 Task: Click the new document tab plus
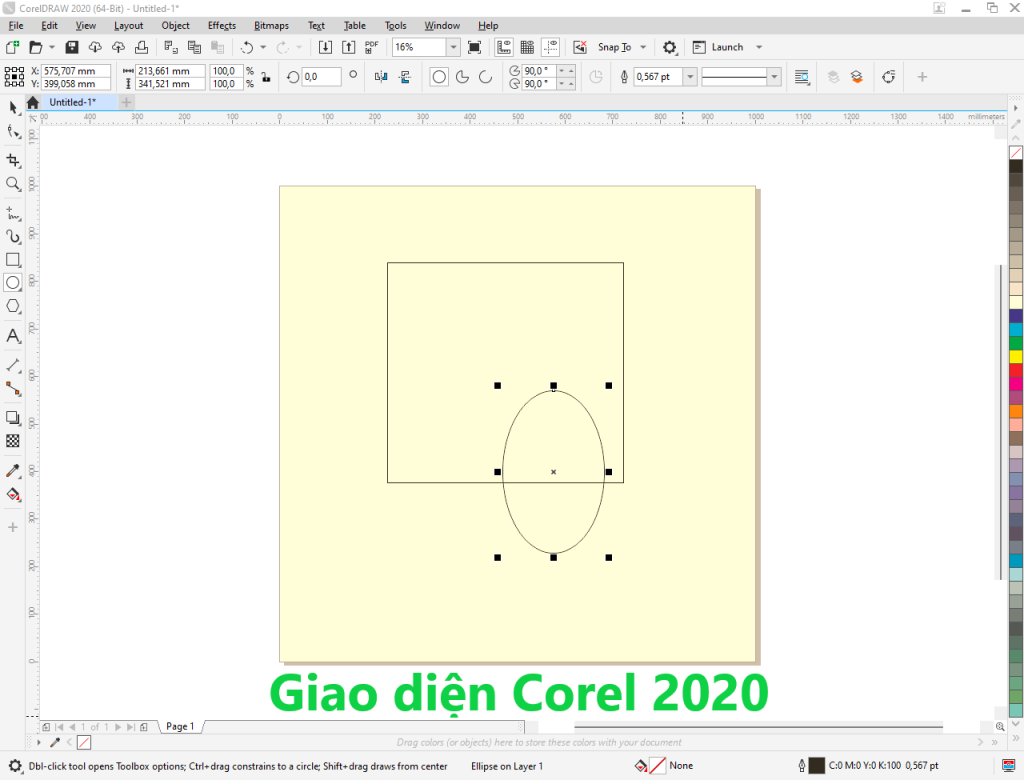127,102
